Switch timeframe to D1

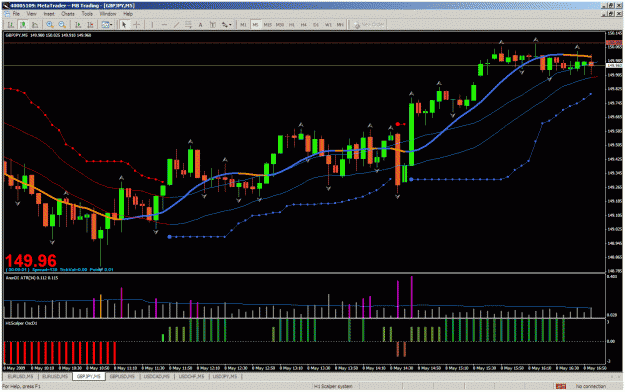pos(316,25)
